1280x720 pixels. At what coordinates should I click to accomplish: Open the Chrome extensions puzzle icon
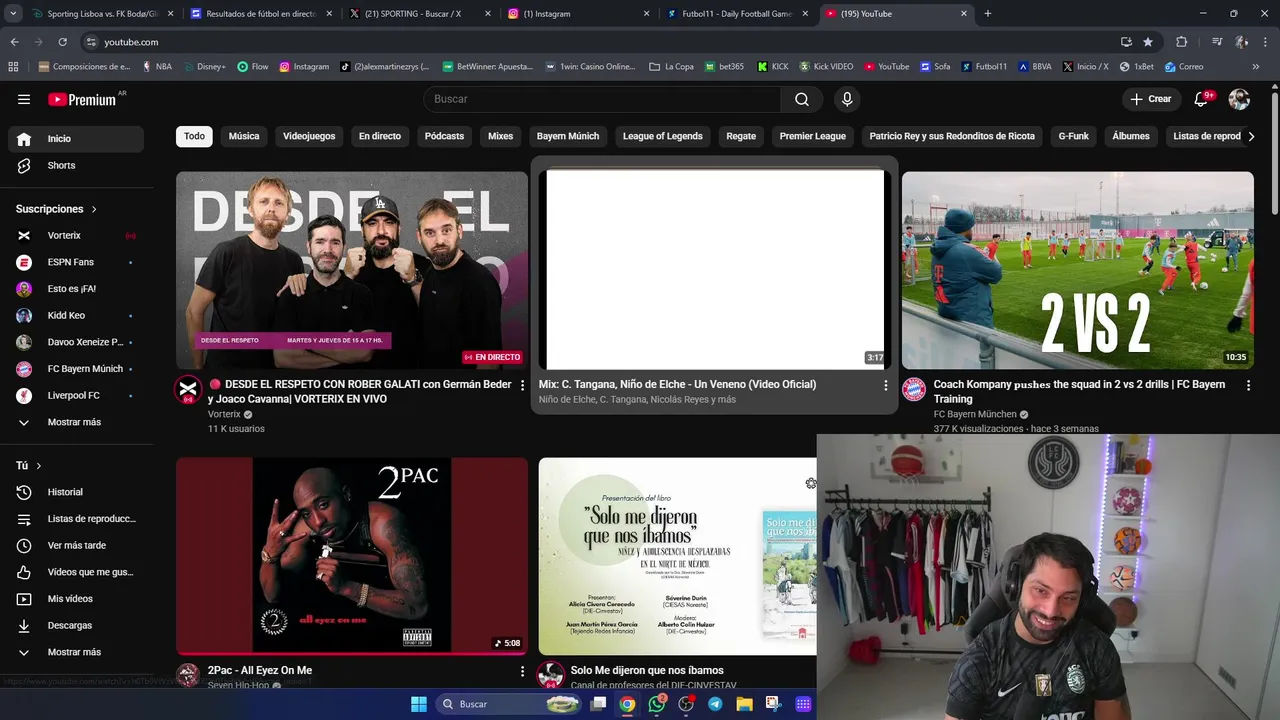click(1182, 42)
